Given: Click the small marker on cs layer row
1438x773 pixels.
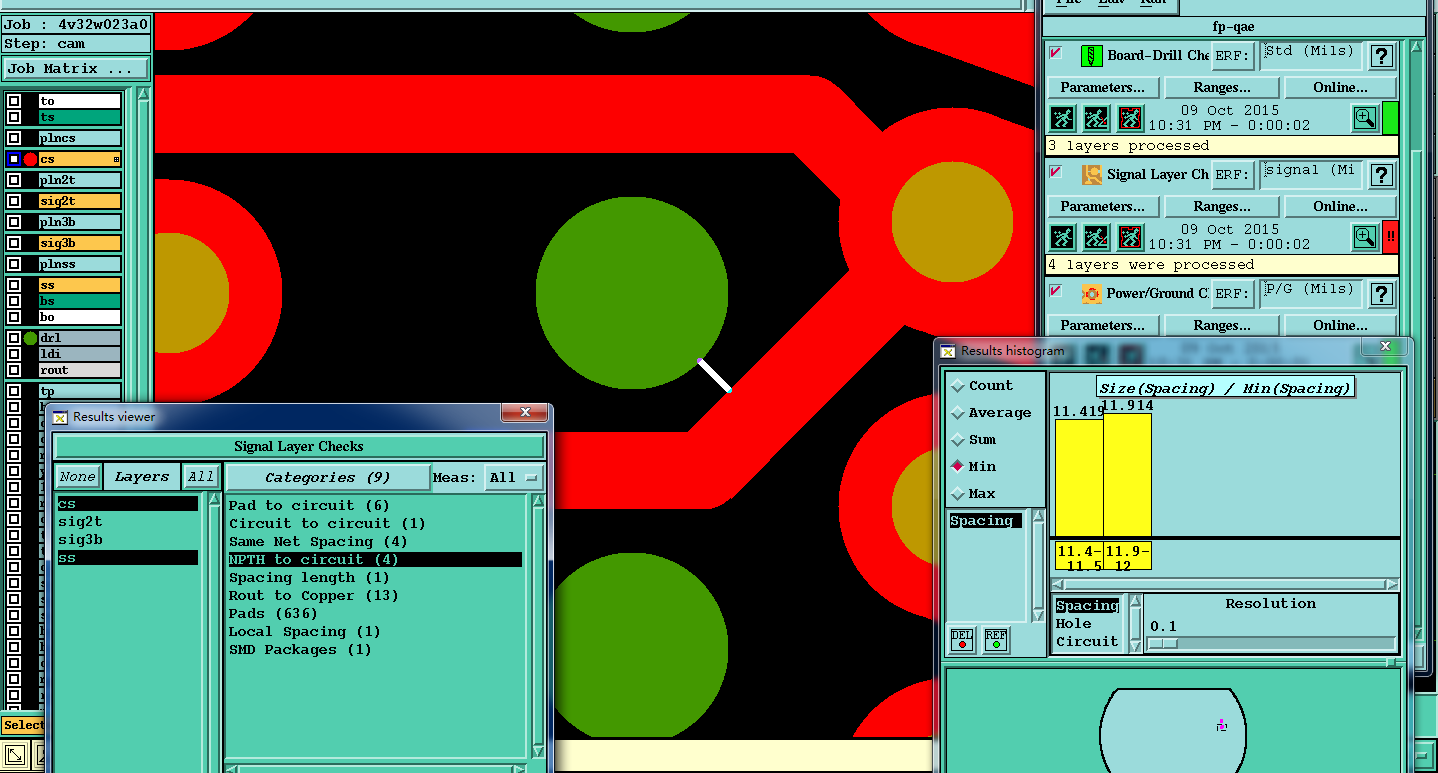Looking at the screenshot, I should click(116, 160).
